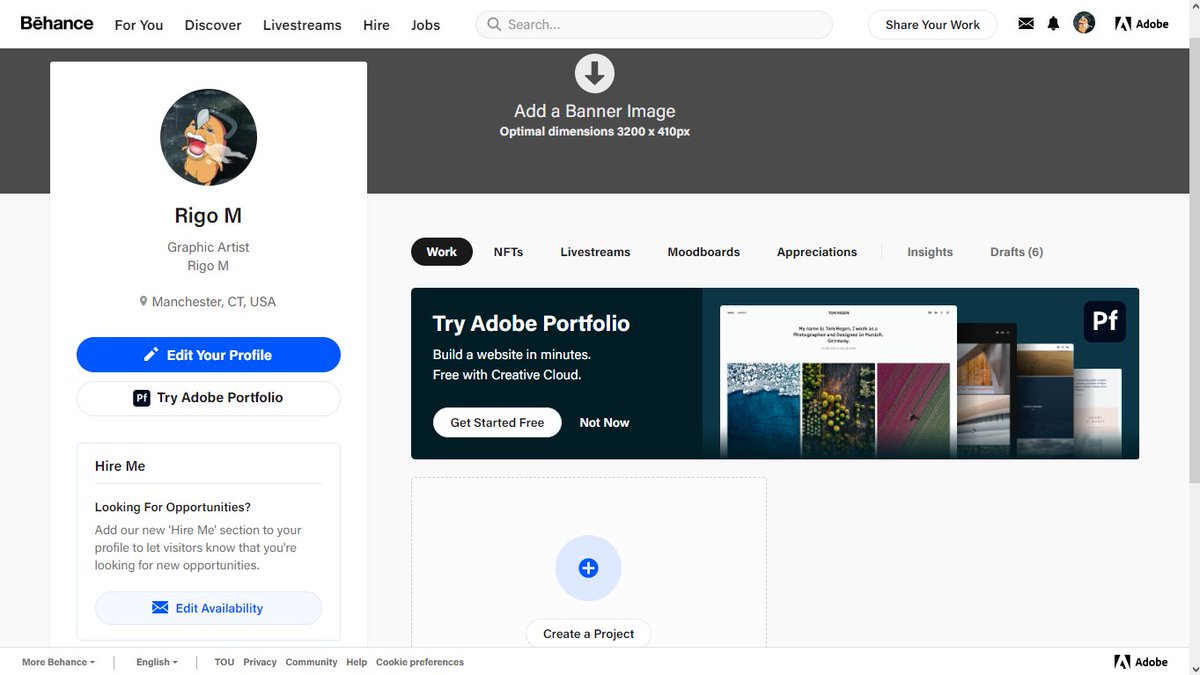Click the Manchester, CT, USA location text
Viewport: 1200px width, 675px height.
click(214, 302)
